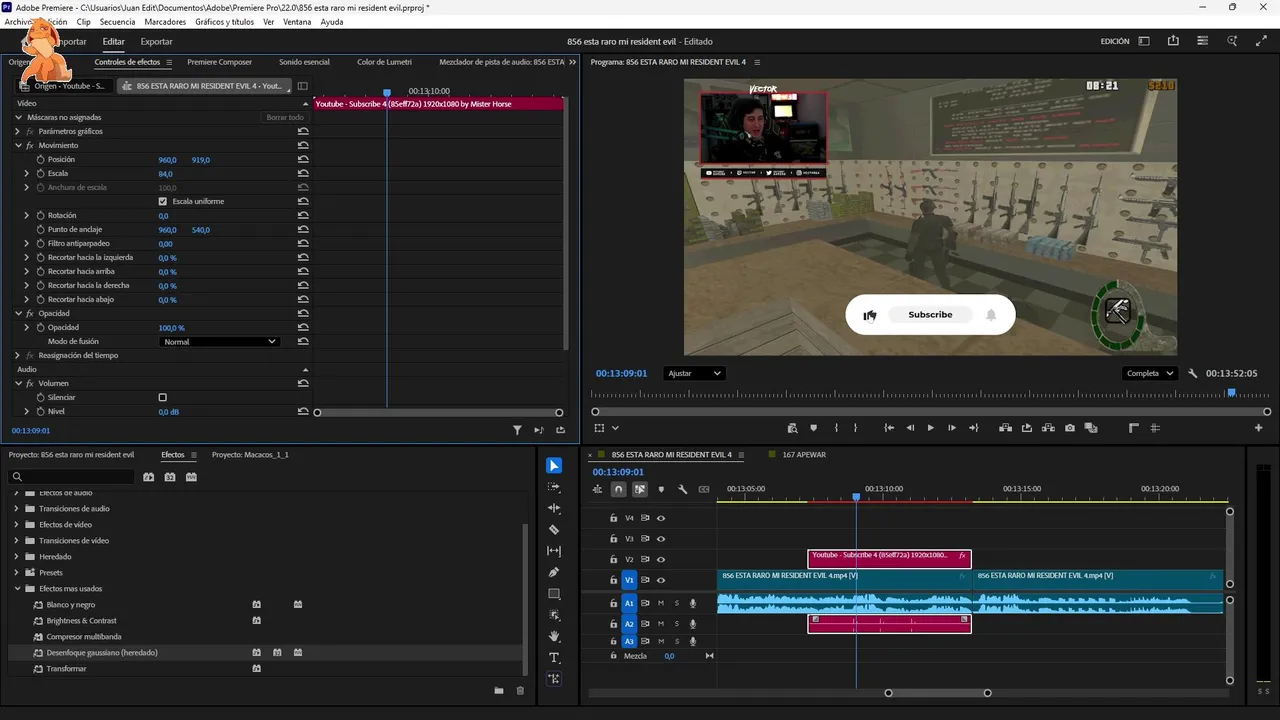The image size is (1280, 720).
Task: Mute audio track A1
Action: [x=660, y=603]
